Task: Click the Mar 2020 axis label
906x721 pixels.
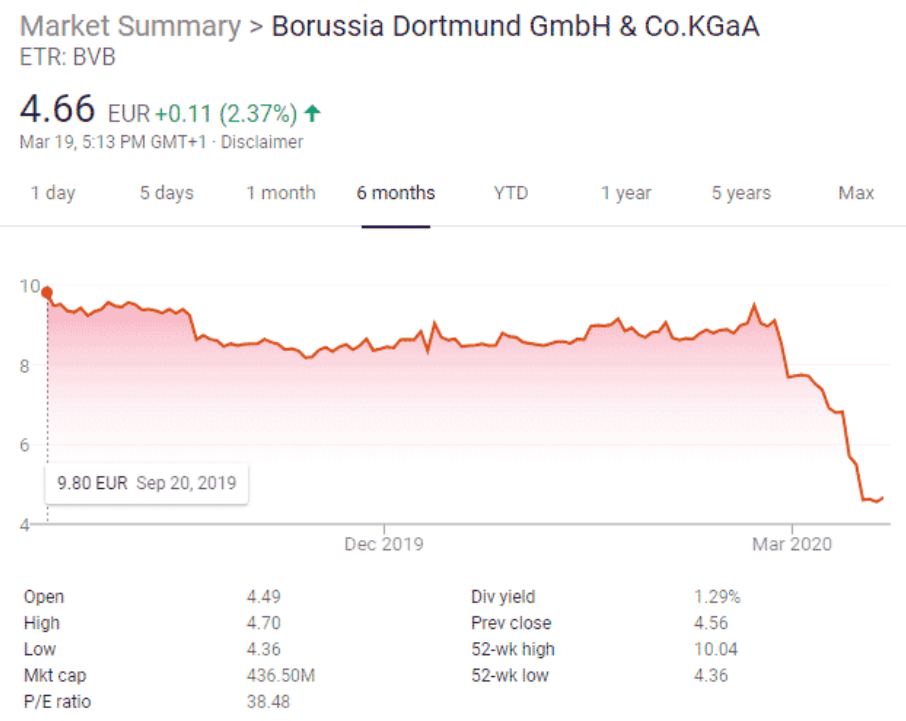Action: coord(792,544)
